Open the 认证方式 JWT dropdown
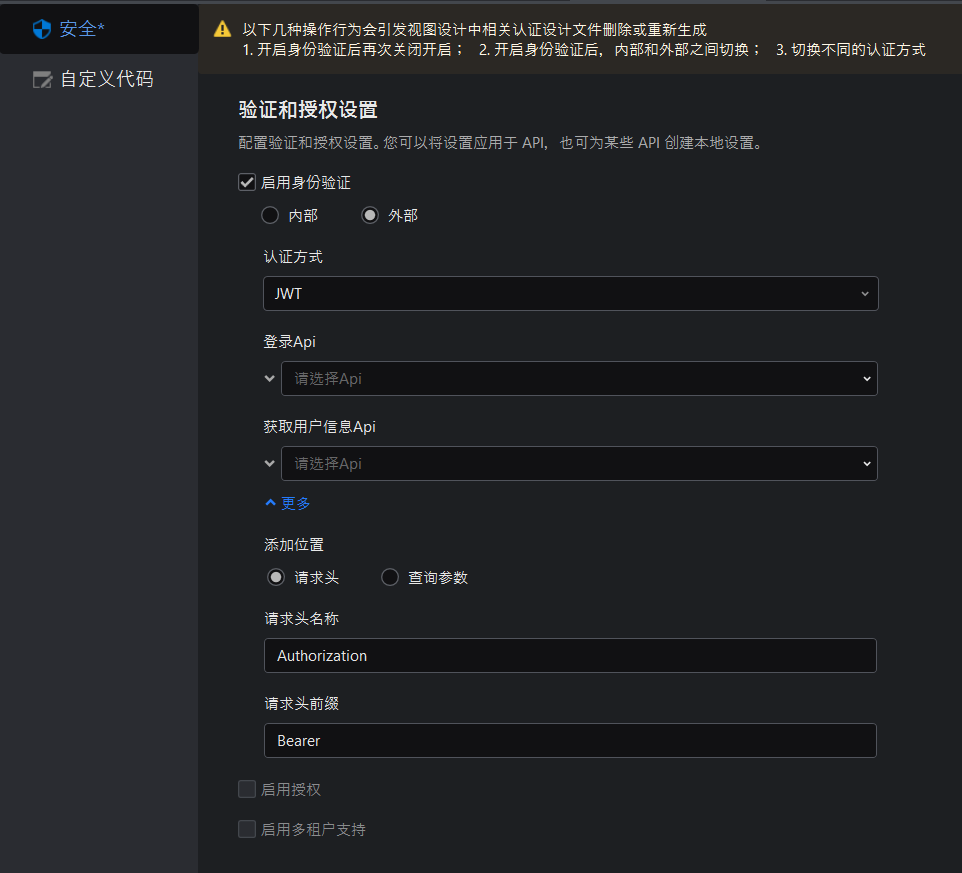 pos(570,294)
